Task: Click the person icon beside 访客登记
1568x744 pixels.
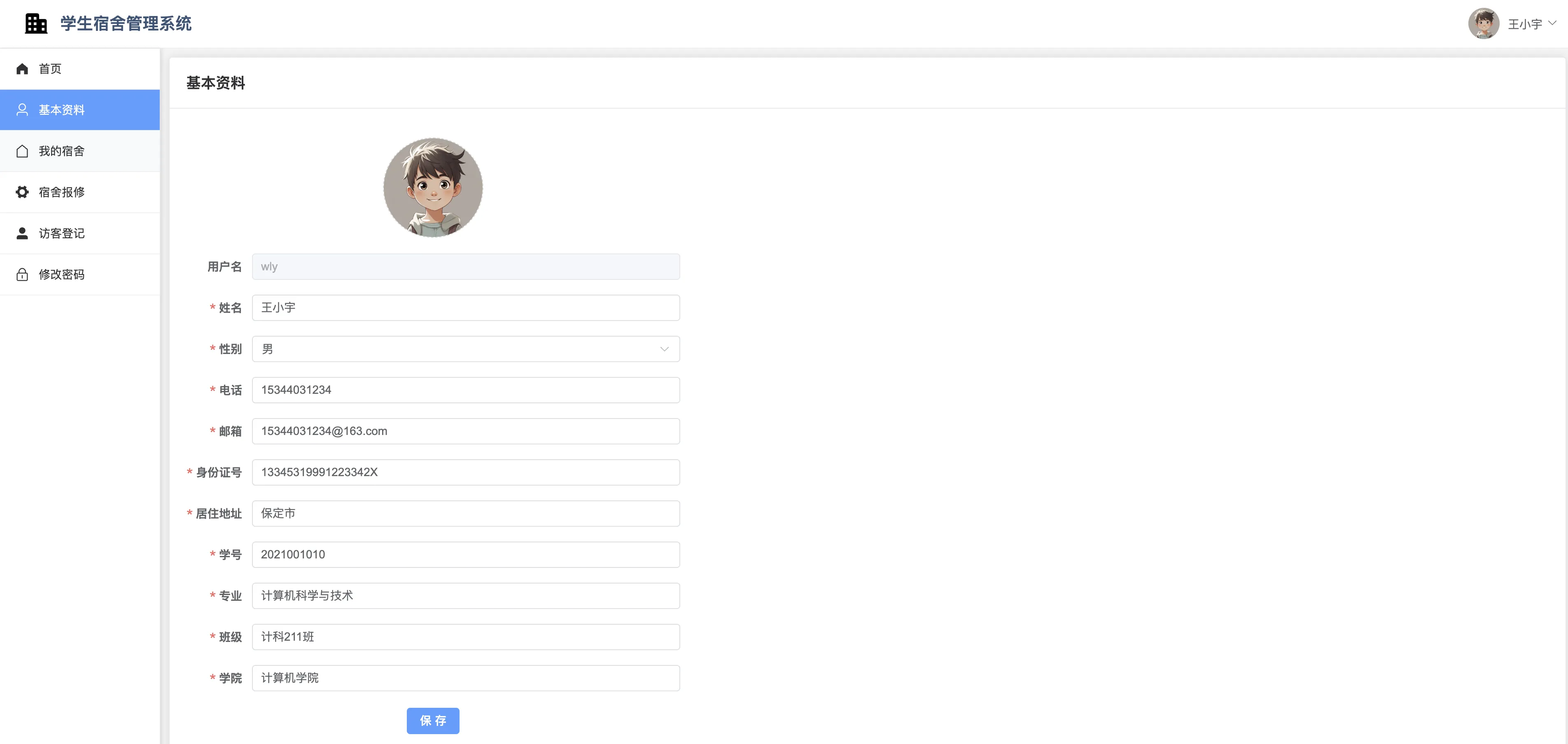Action: [23, 234]
